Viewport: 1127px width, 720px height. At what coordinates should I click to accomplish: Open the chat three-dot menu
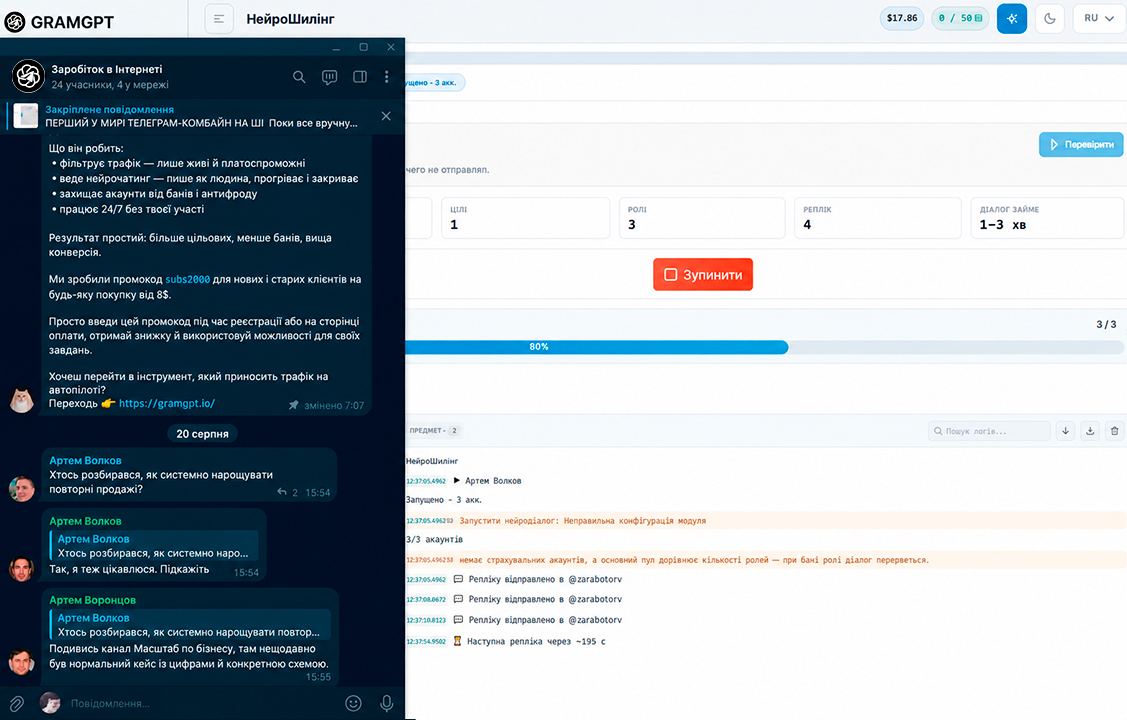point(387,77)
